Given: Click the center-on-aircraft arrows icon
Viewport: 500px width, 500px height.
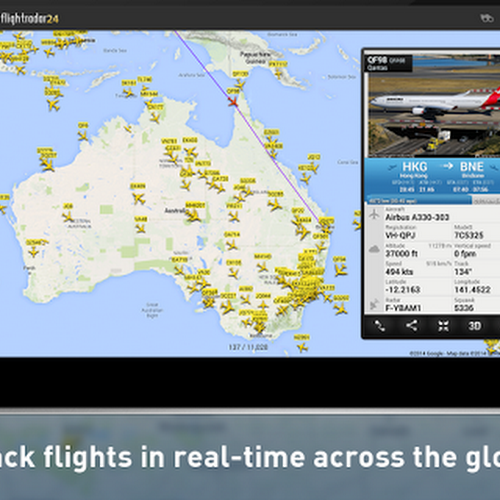Looking at the screenshot, I should click(443, 326).
